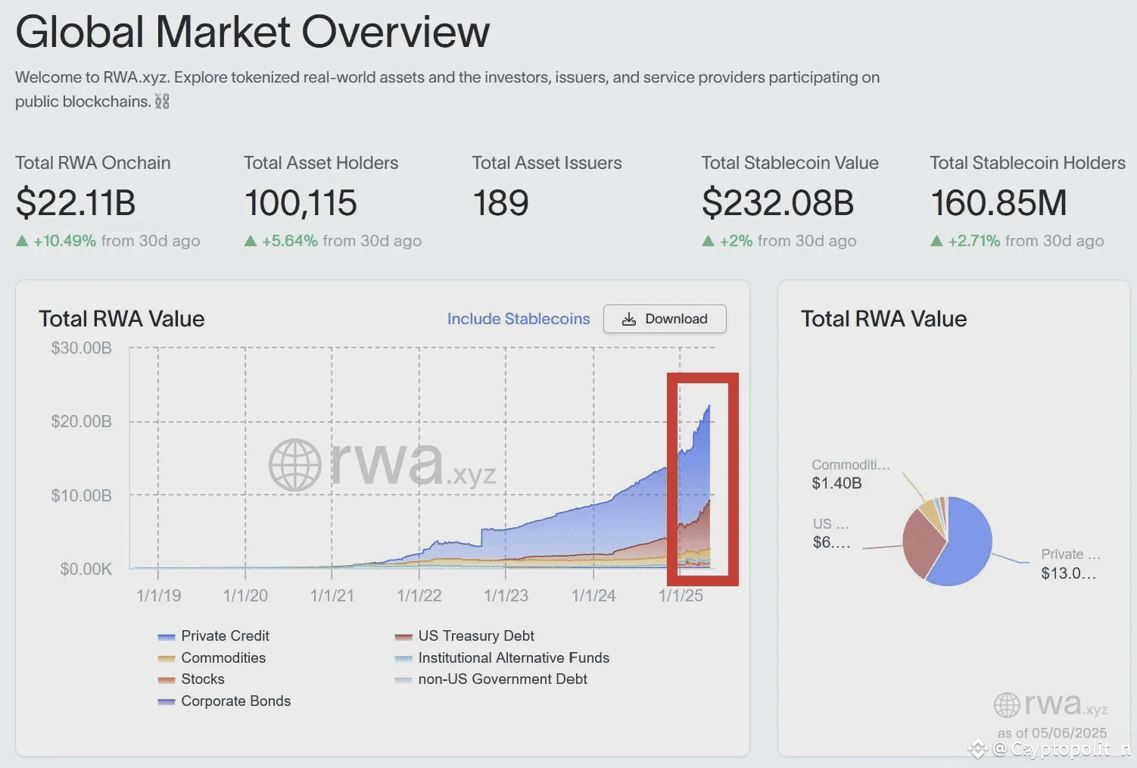This screenshot has height=768, width=1137.
Task: Toggle non-US Government Debt legend entry
Action: 491,680
